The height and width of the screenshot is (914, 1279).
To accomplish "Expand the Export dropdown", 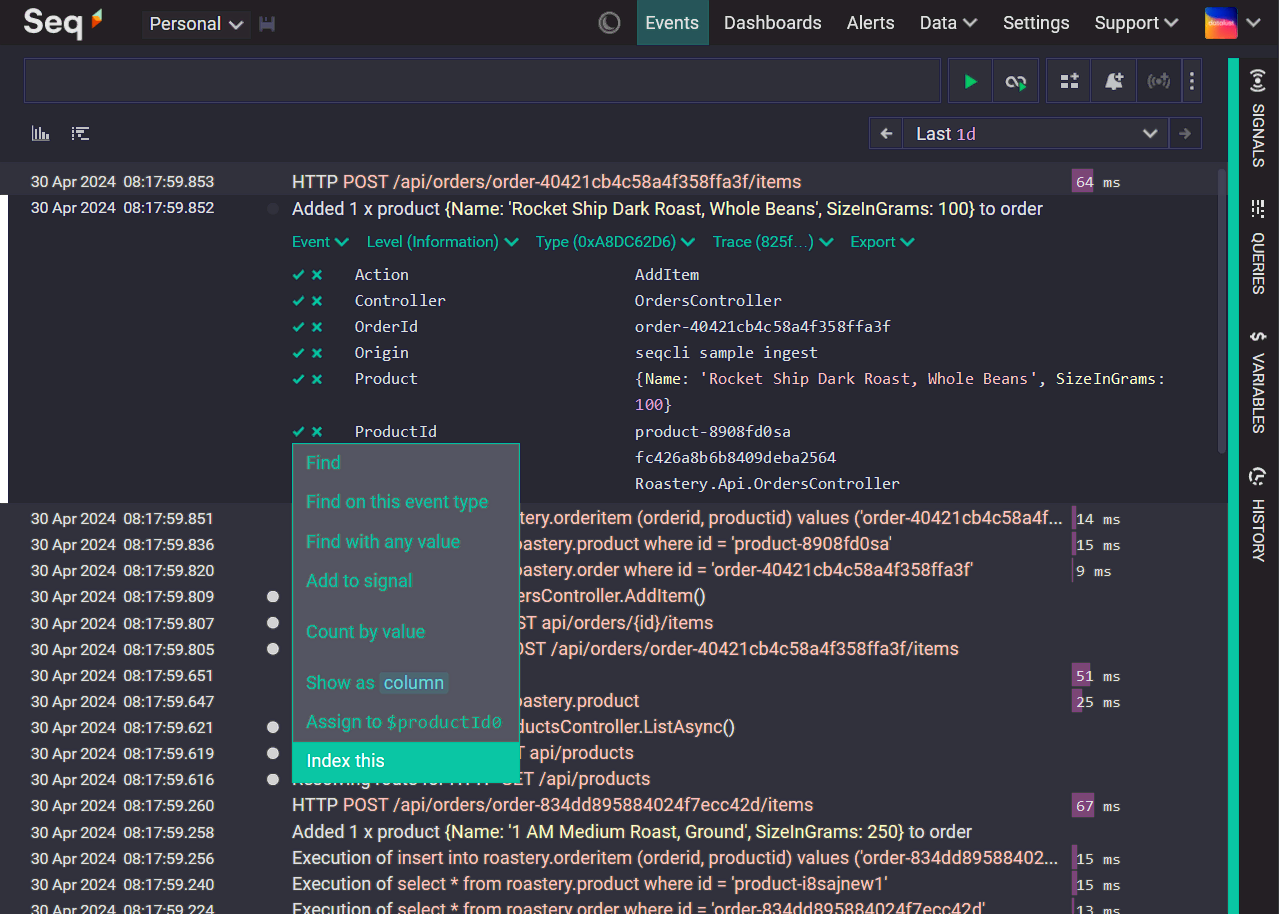I will 882,242.
